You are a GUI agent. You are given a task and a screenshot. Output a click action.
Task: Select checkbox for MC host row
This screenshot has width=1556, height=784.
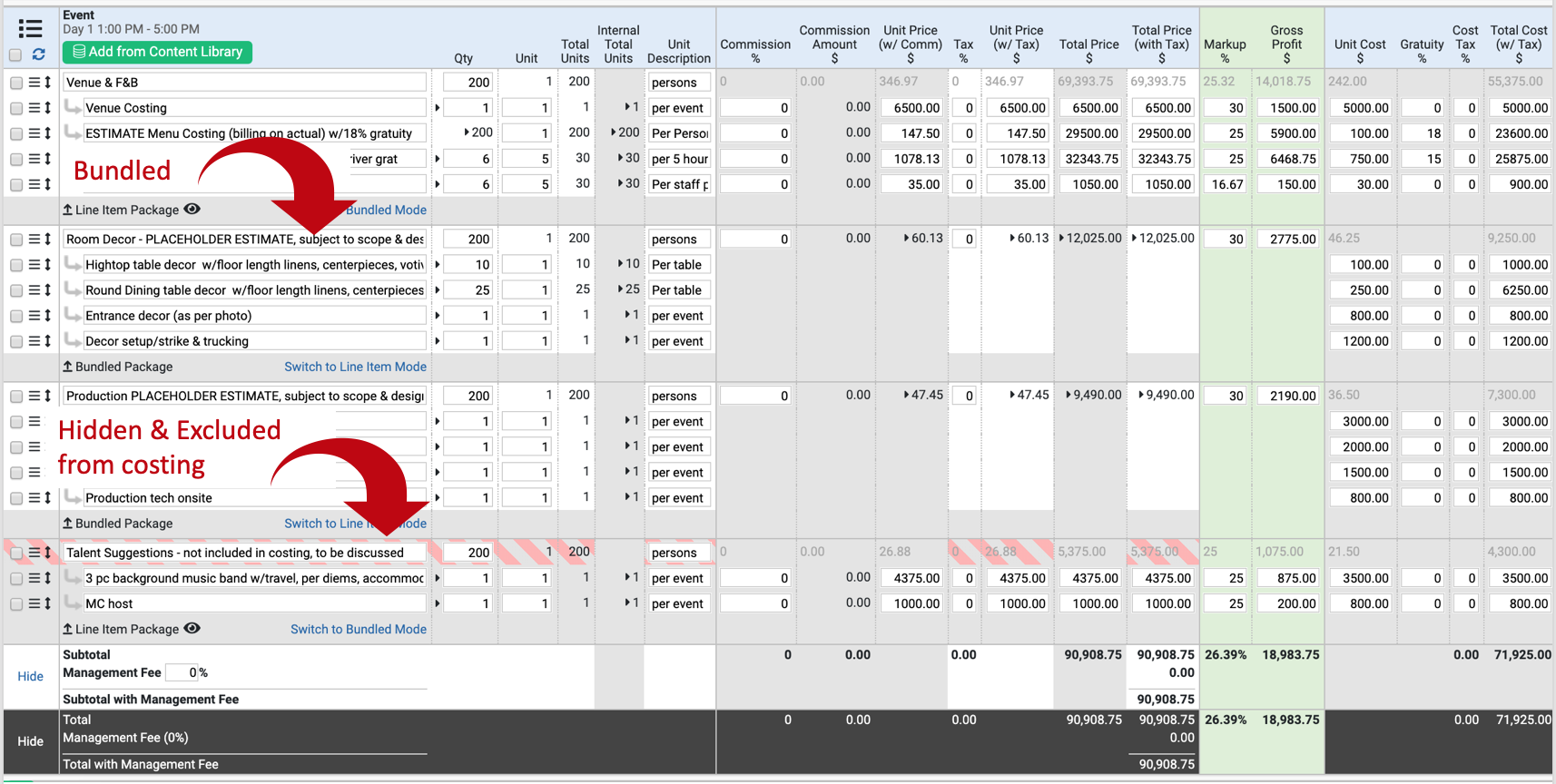(16, 603)
